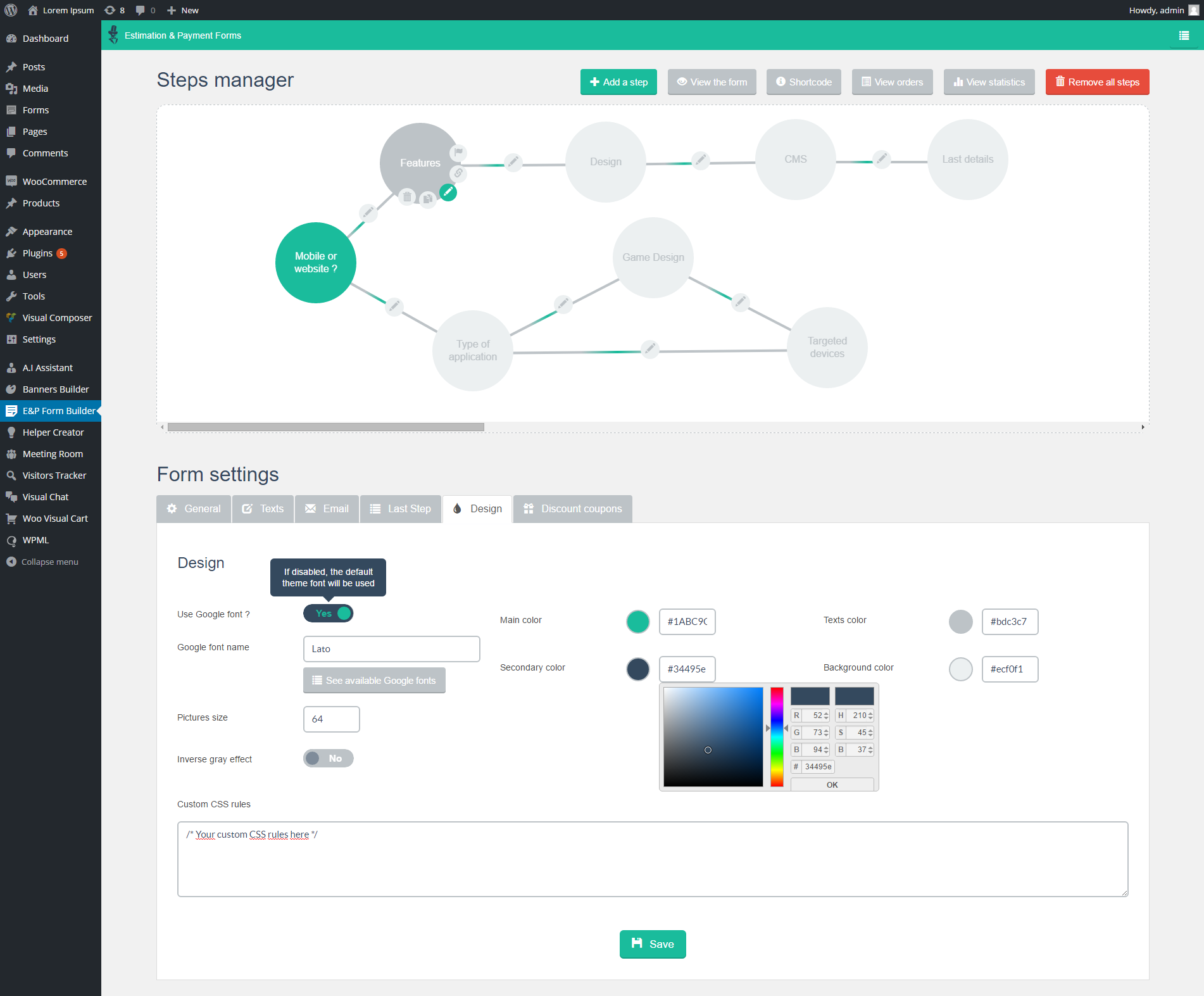Open the A.I Assistant sidebar item
1204x996 pixels.
point(47,367)
